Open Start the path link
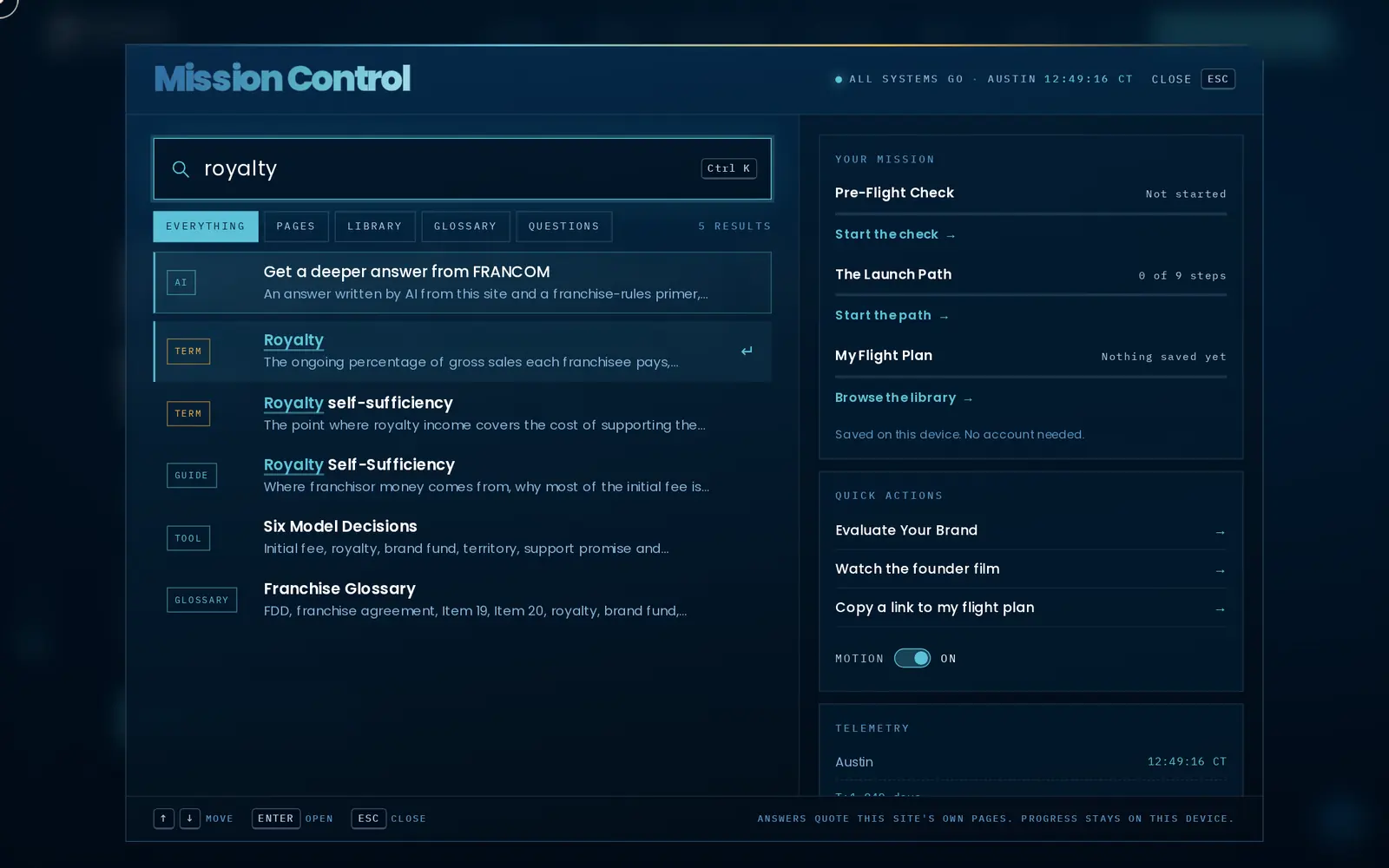This screenshot has height=868, width=1389. pyautogui.click(x=892, y=315)
